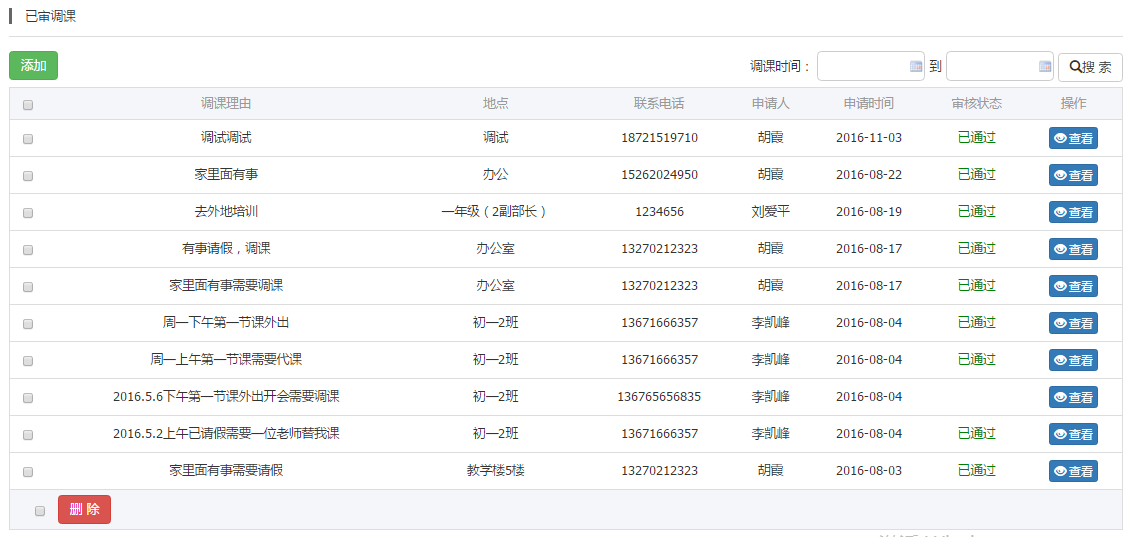This screenshot has width=1135, height=537.
Task: View the 有事请假，调课 record
Action: coord(1072,249)
